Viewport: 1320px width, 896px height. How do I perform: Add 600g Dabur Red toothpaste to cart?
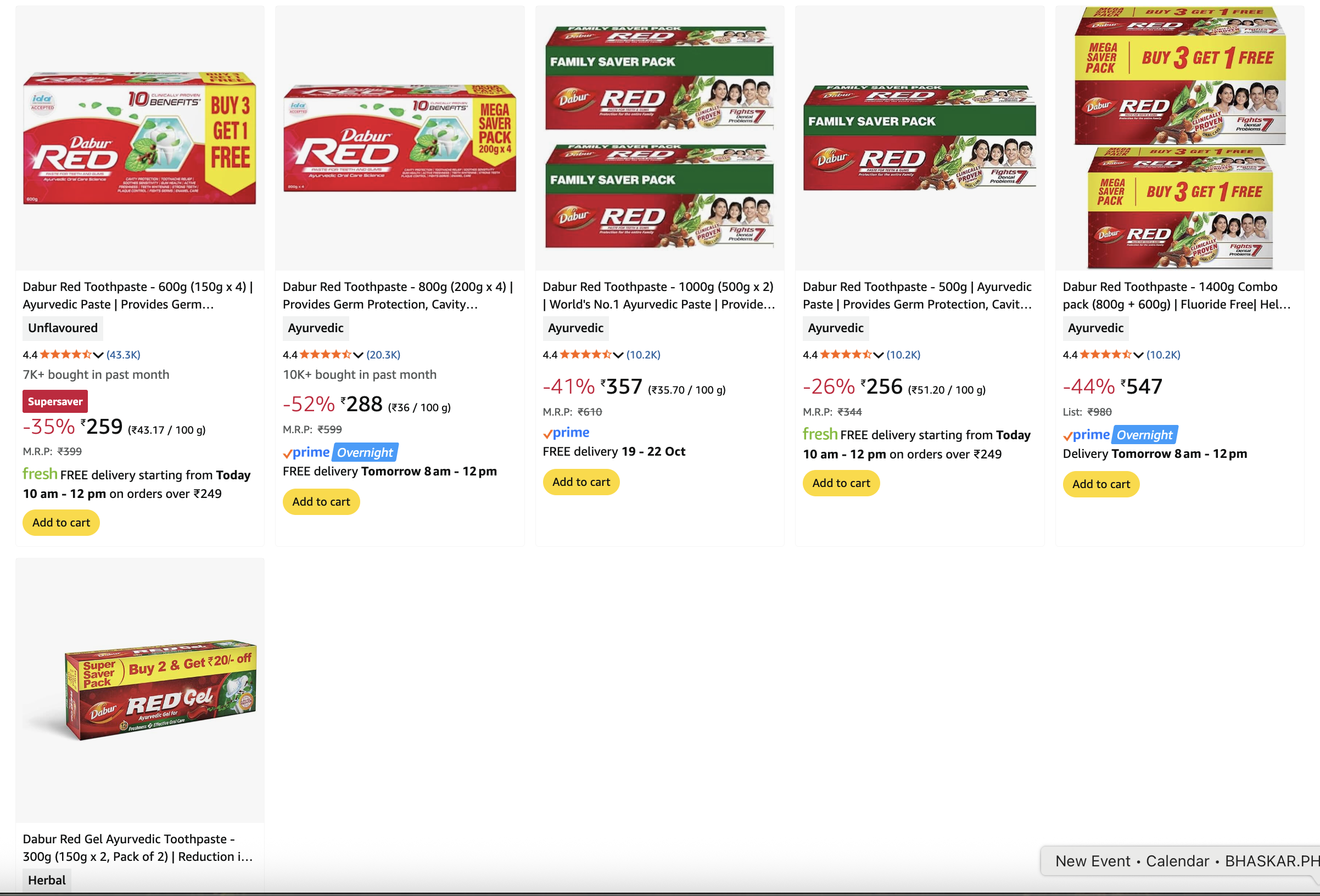click(61, 522)
